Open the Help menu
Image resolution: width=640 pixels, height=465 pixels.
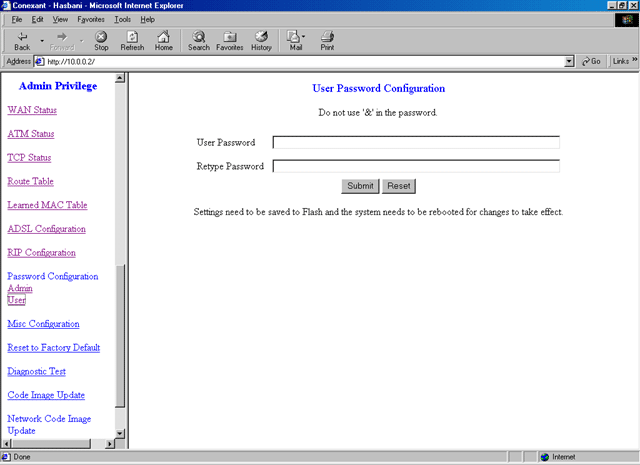point(147,19)
